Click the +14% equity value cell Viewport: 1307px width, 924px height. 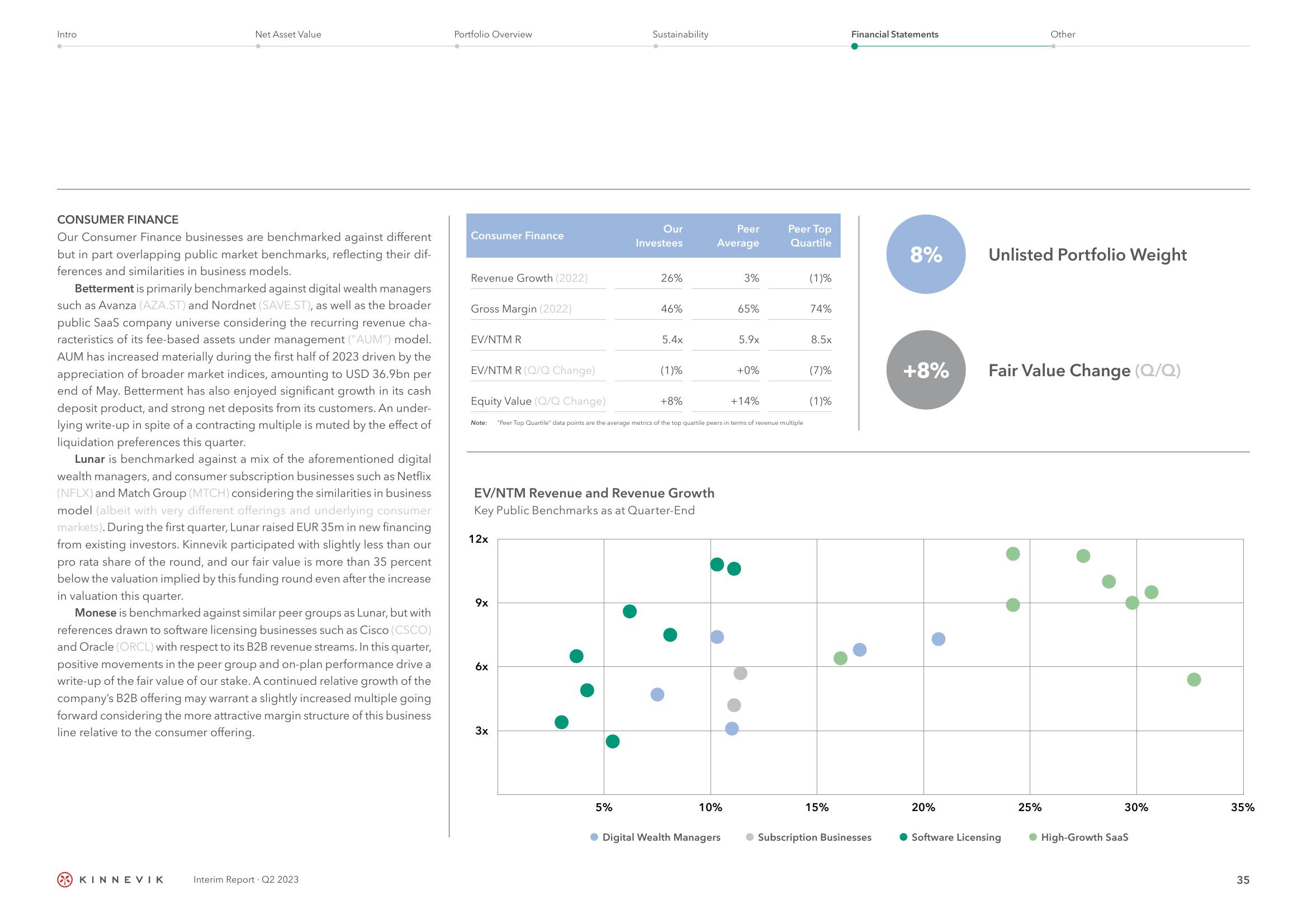point(745,401)
